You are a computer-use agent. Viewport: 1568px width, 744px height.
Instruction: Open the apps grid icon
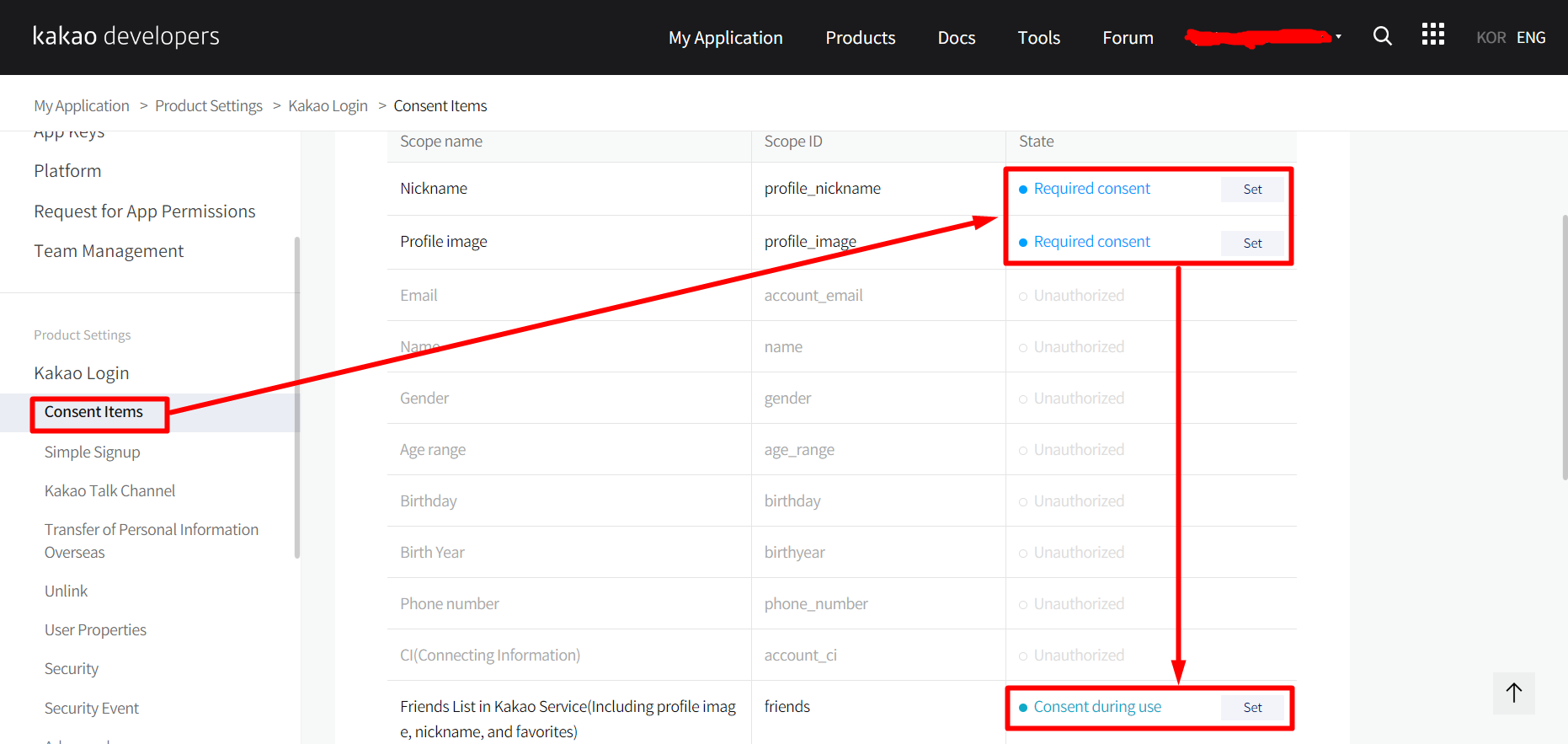(x=1432, y=35)
